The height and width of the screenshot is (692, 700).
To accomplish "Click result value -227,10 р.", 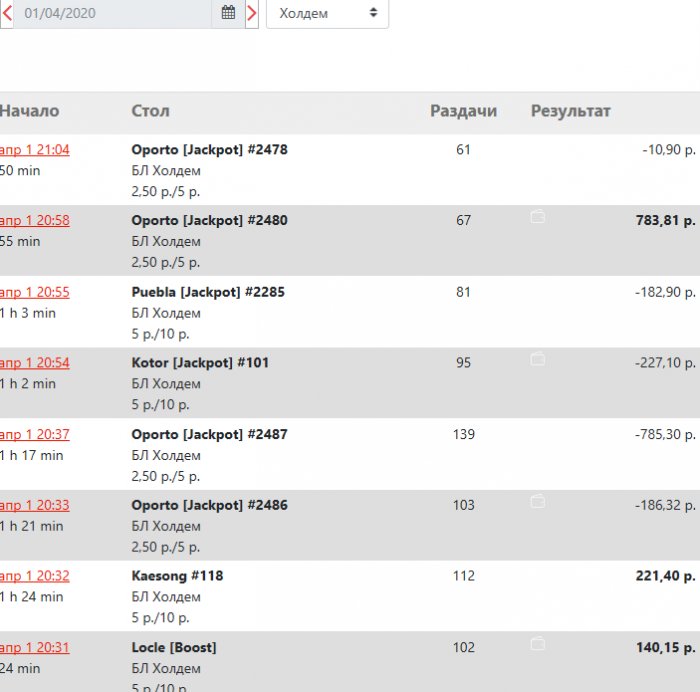I will (x=665, y=363).
